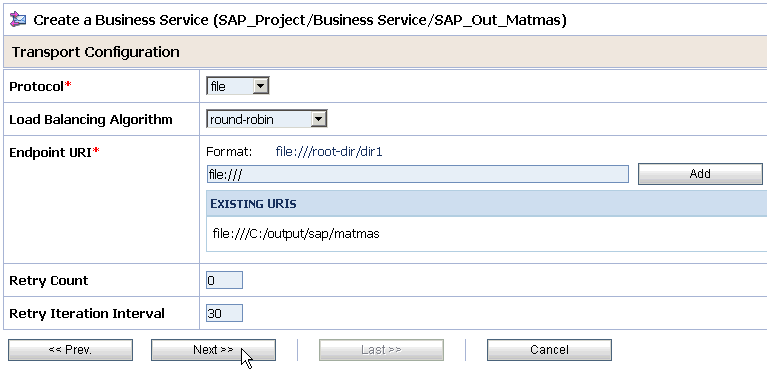The image size is (767, 371).
Task: Go back with the << Prev. button
Action: [x=70, y=350]
